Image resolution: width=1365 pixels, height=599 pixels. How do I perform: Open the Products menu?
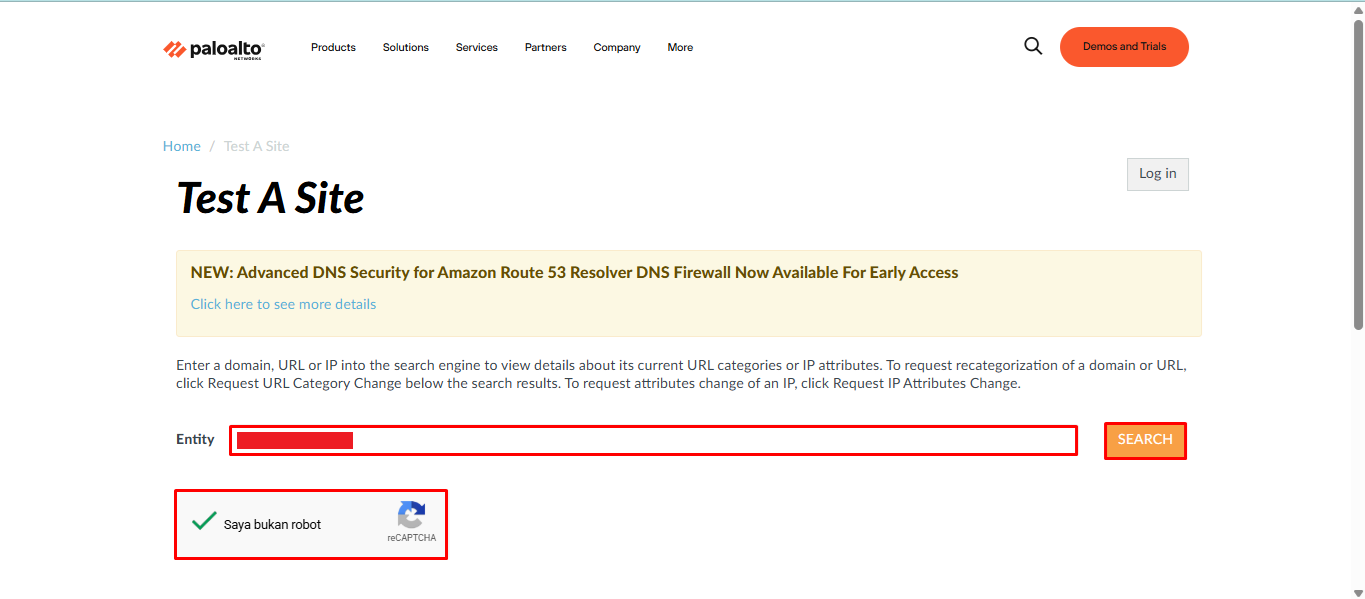click(x=333, y=47)
